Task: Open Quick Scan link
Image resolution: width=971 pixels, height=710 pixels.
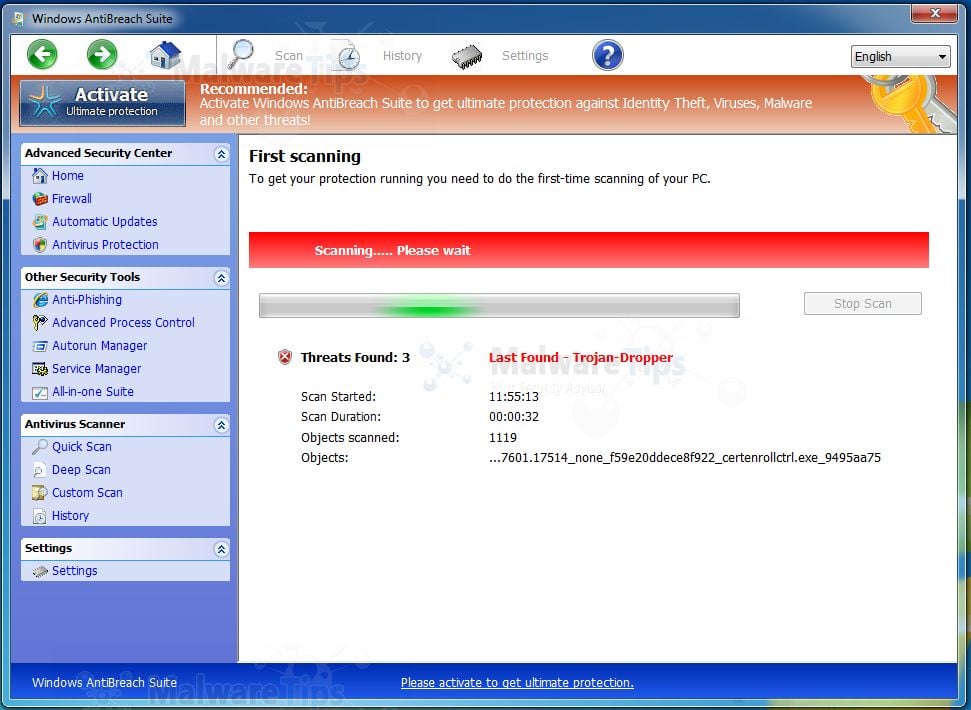Action: pyautogui.click(x=82, y=447)
